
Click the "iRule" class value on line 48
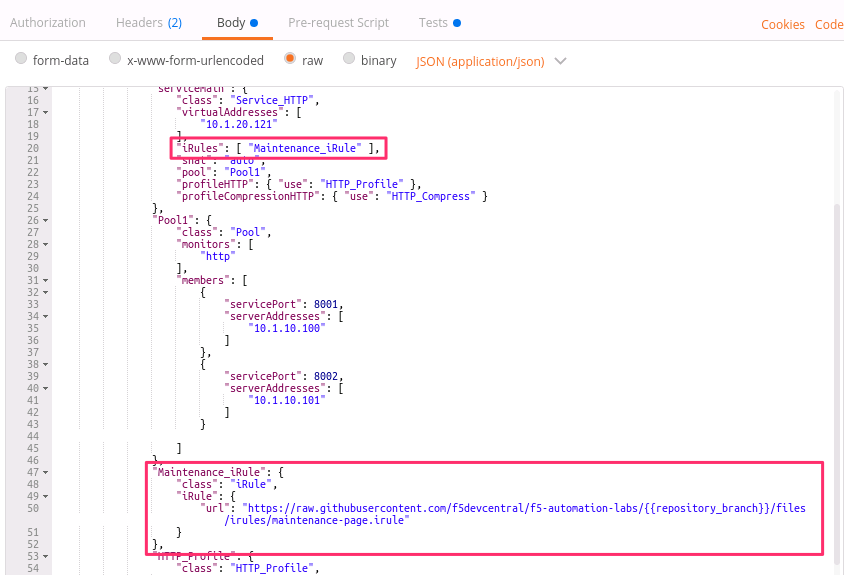pyautogui.click(x=251, y=484)
